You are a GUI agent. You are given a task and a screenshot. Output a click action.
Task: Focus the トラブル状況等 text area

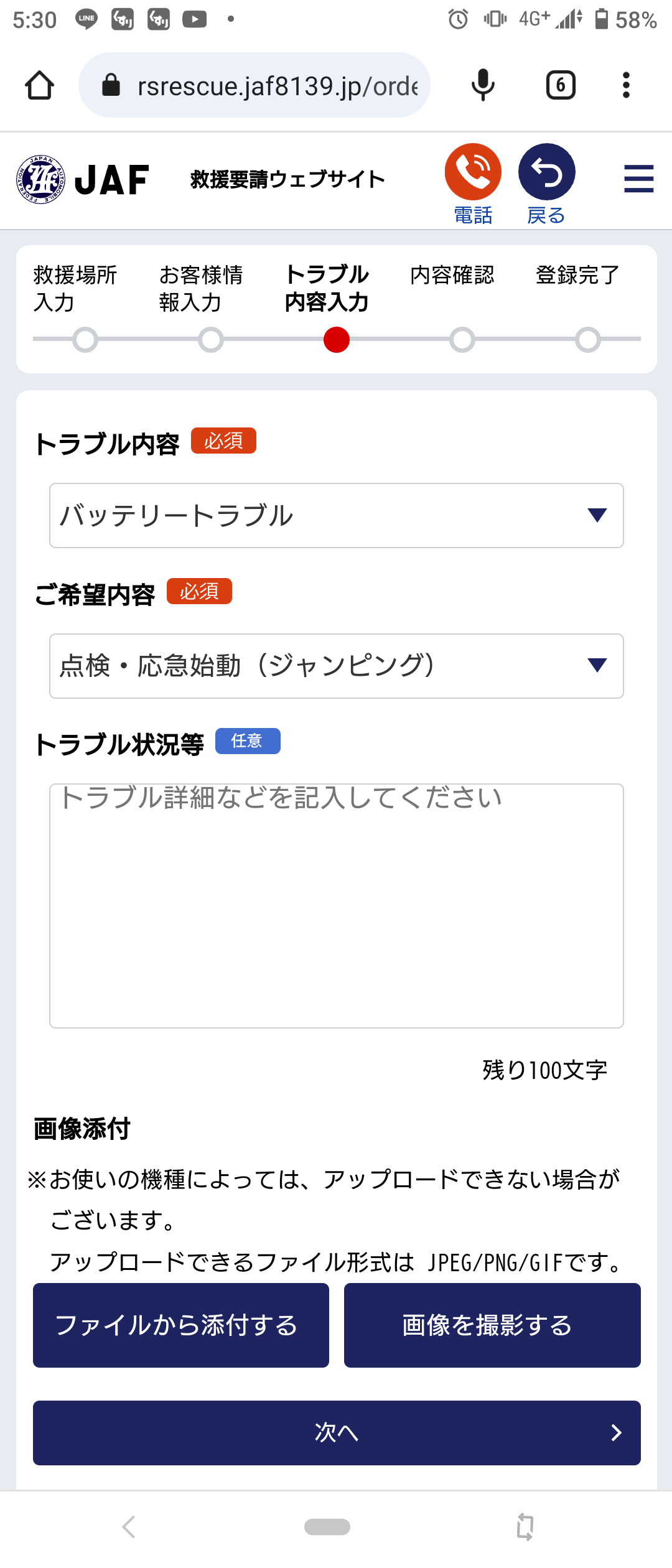click(x=336, y=905)
